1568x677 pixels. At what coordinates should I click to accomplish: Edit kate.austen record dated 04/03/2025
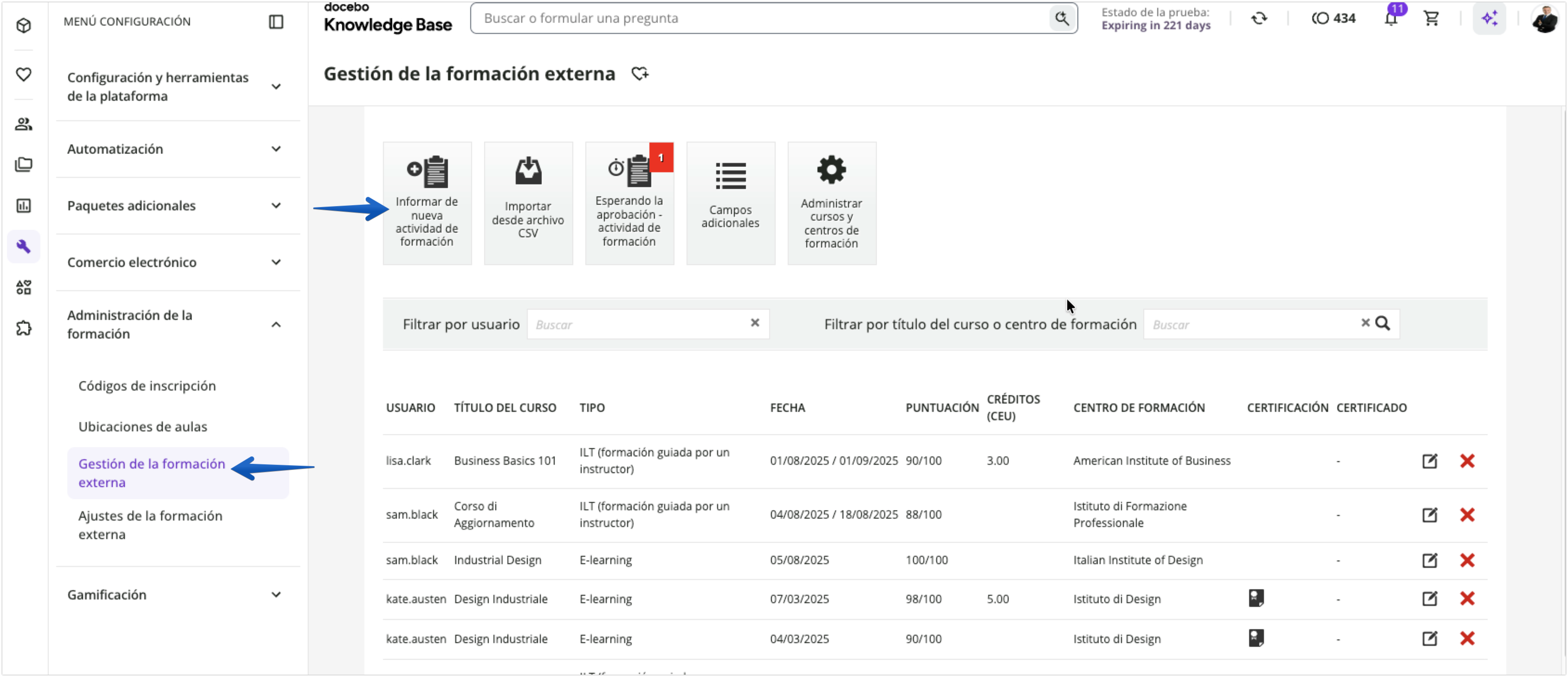coord(1430,639)
